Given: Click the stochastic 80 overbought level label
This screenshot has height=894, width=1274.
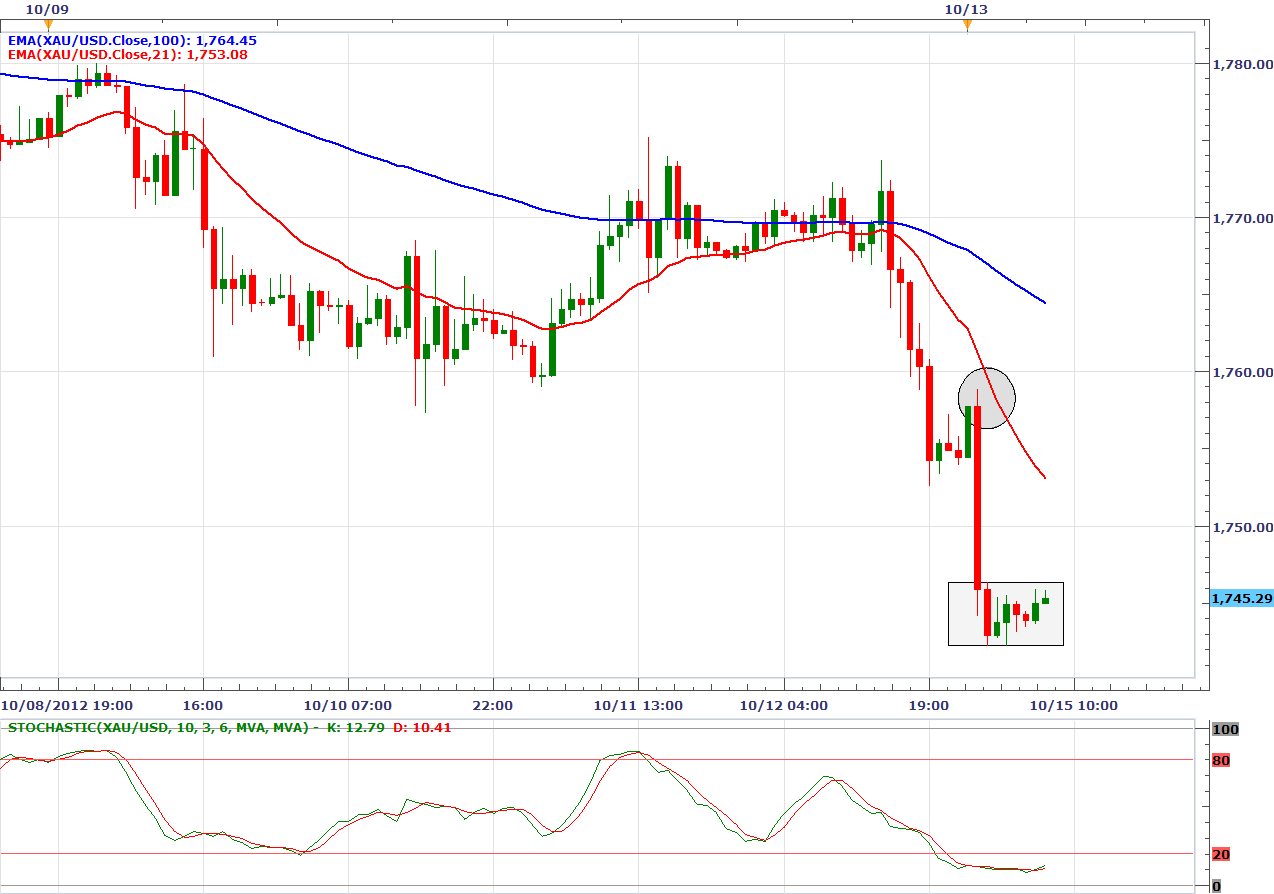Looking at the screenshot, I should 1221,761.
